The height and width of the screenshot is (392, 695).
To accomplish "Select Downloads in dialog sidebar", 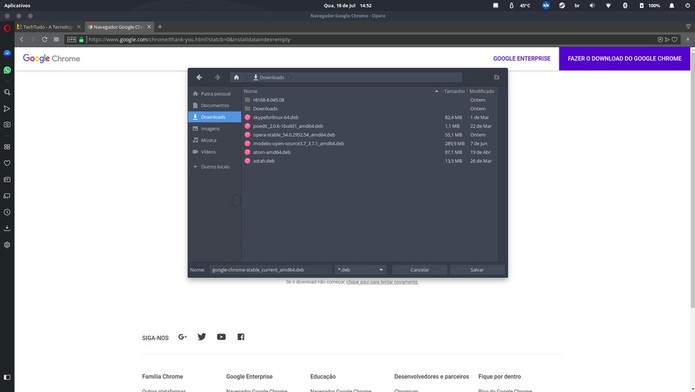I will click(215, 117).
